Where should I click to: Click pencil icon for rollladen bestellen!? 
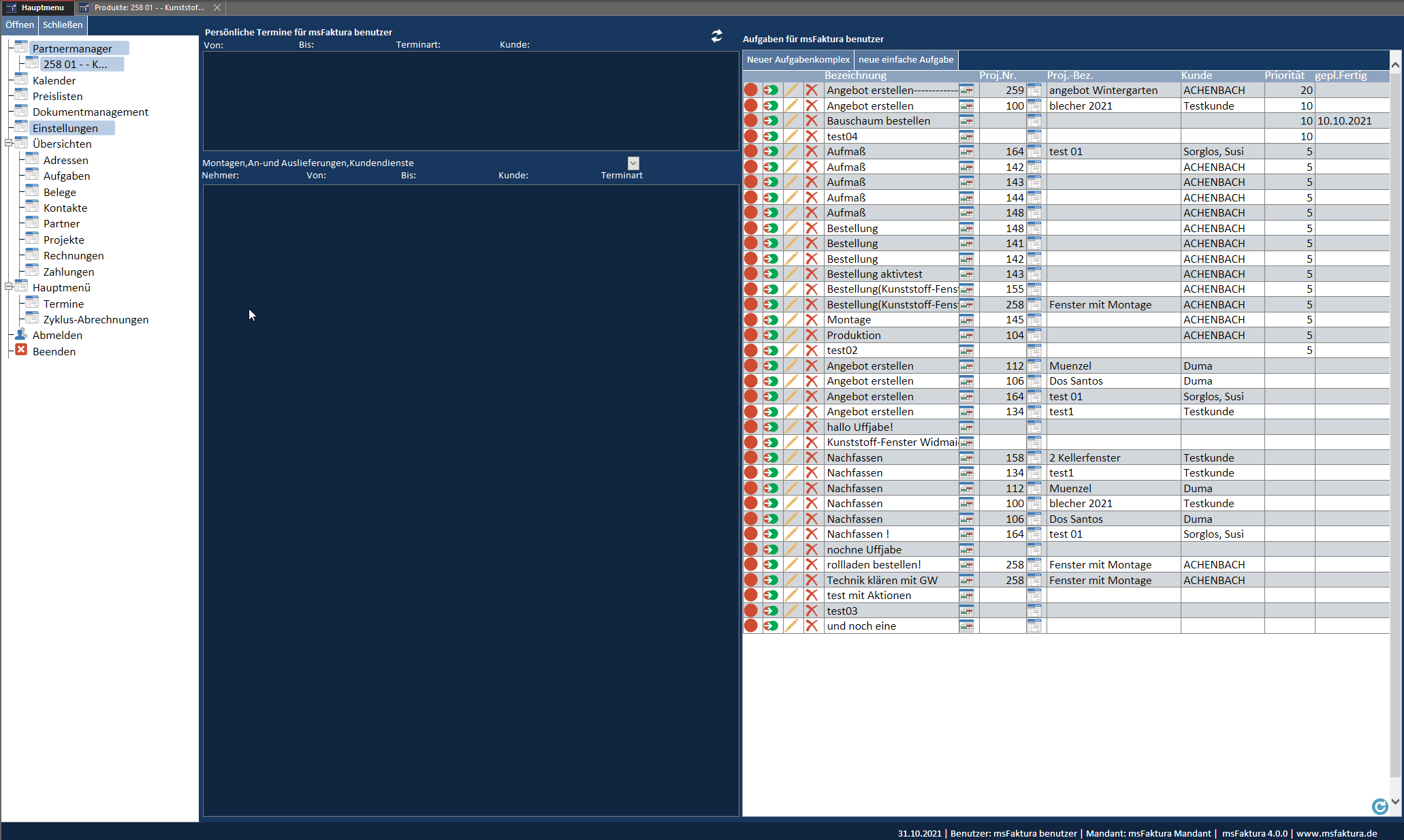tap(791, 565)
